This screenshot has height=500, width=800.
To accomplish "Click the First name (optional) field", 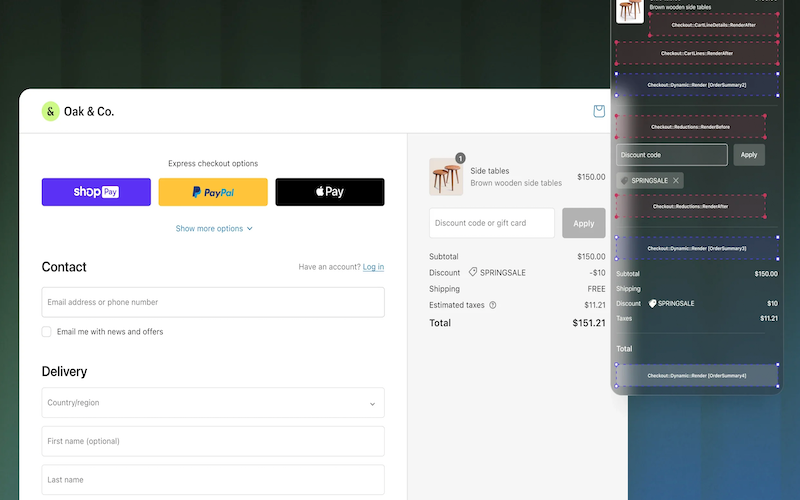I will pos(213,441).
